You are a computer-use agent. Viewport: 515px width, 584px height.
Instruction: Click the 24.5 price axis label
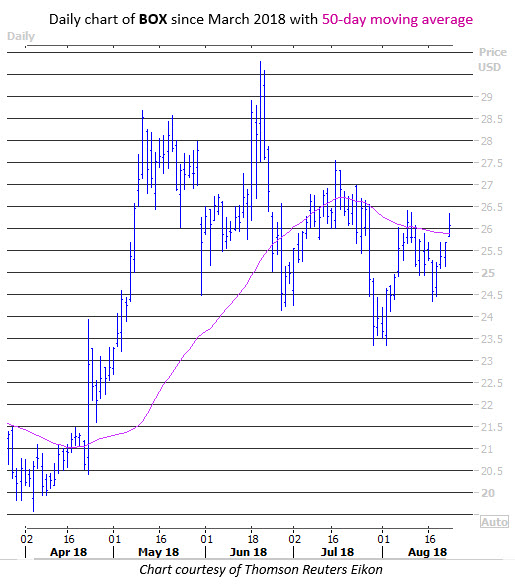(492, 295)
